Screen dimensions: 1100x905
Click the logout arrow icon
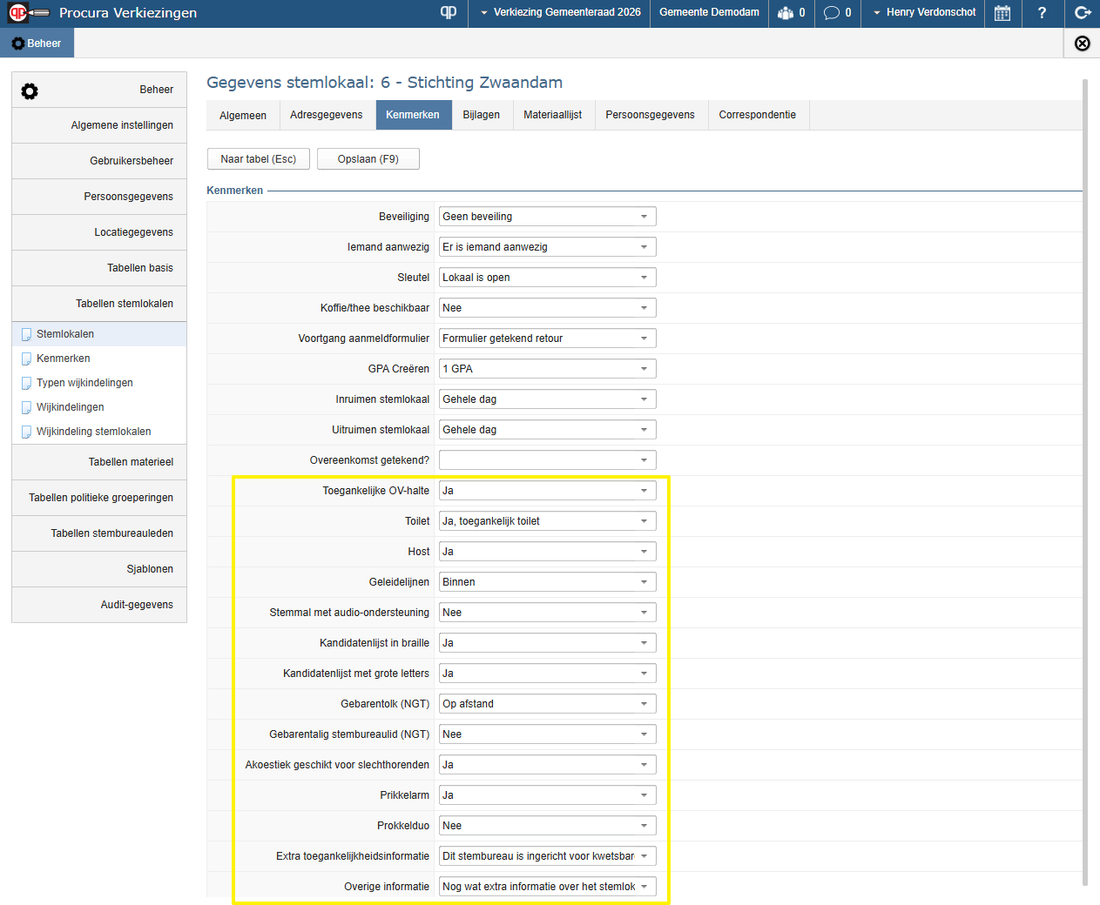[1081, 13]
